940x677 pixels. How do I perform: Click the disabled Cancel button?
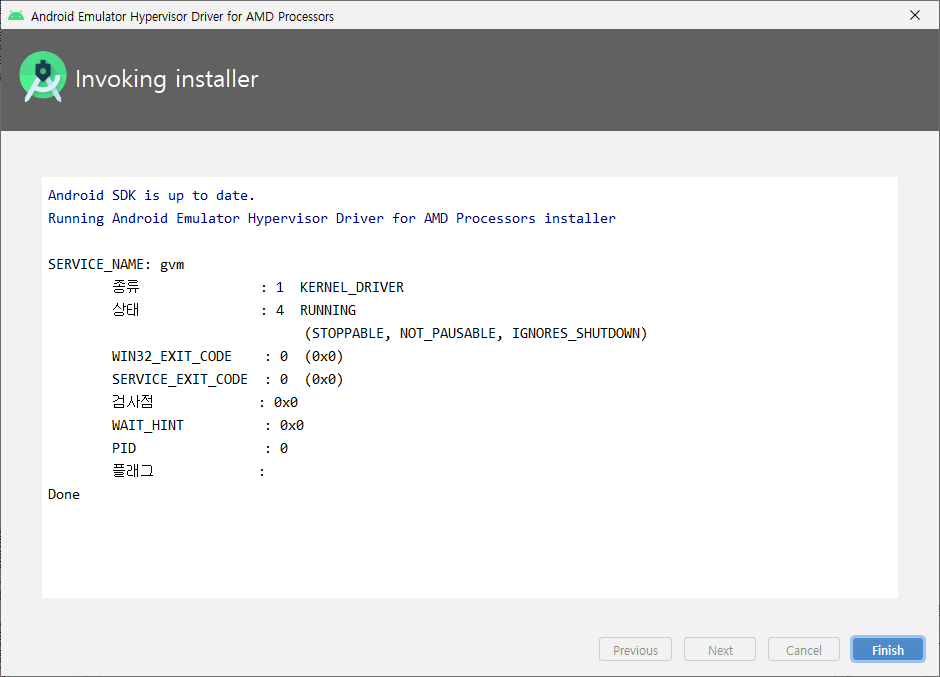(803, 650)
